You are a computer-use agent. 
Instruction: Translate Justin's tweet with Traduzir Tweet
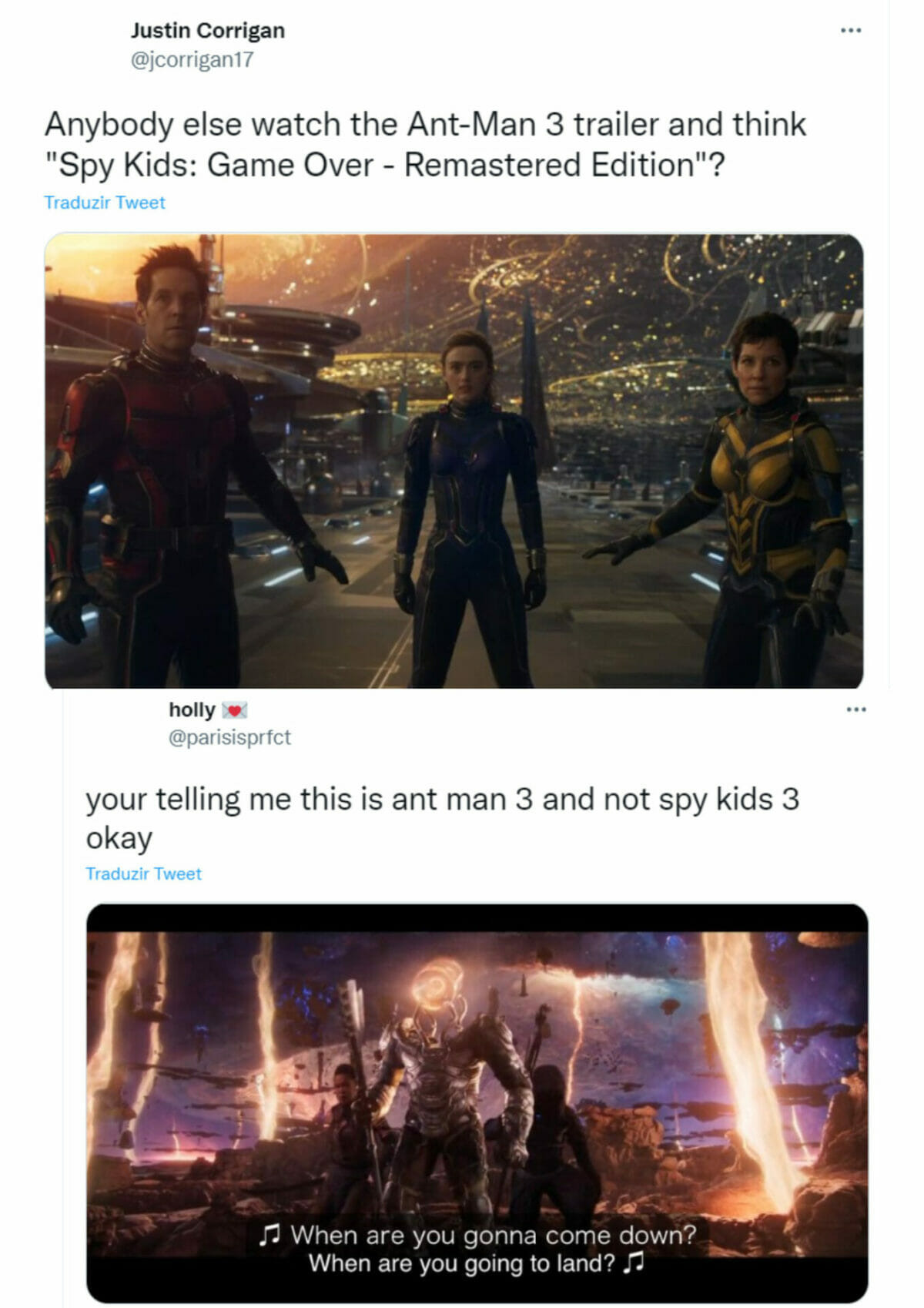105,202
